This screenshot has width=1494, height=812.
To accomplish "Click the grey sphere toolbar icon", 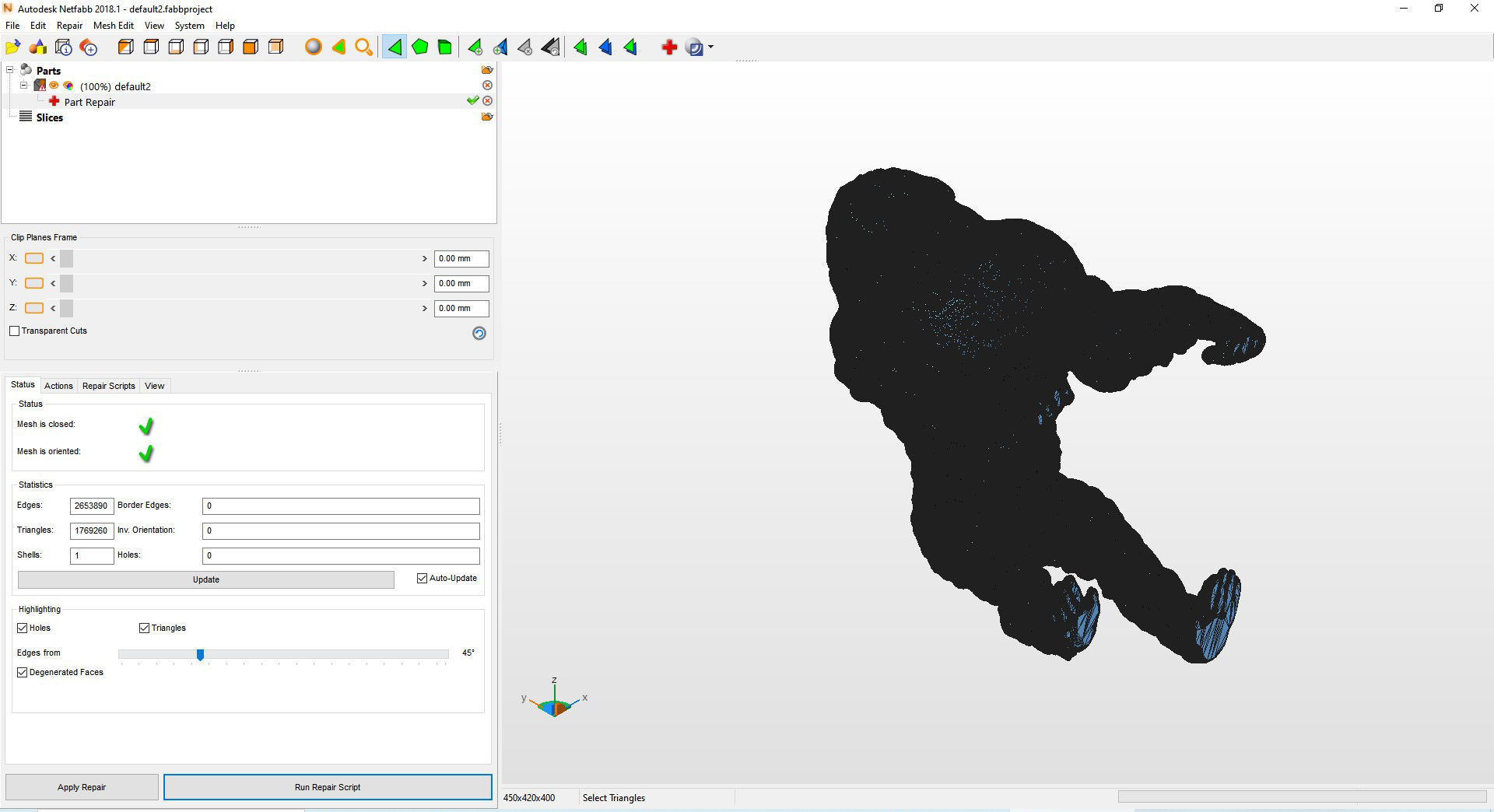I will pos(314,47).
